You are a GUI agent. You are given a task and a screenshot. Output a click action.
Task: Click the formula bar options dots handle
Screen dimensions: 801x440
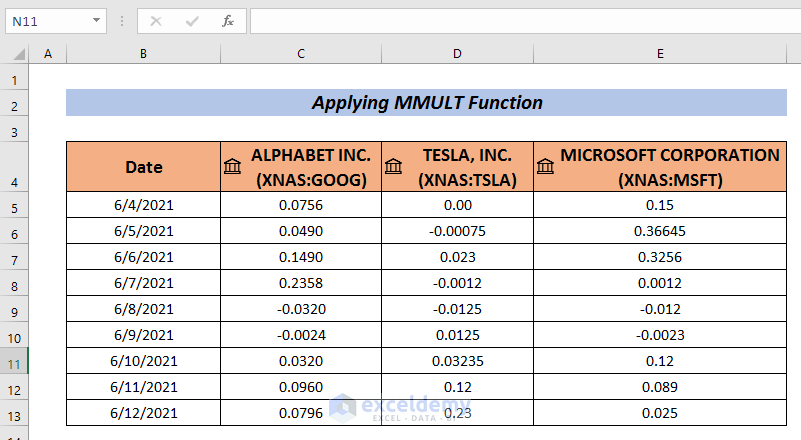[122, 21]
